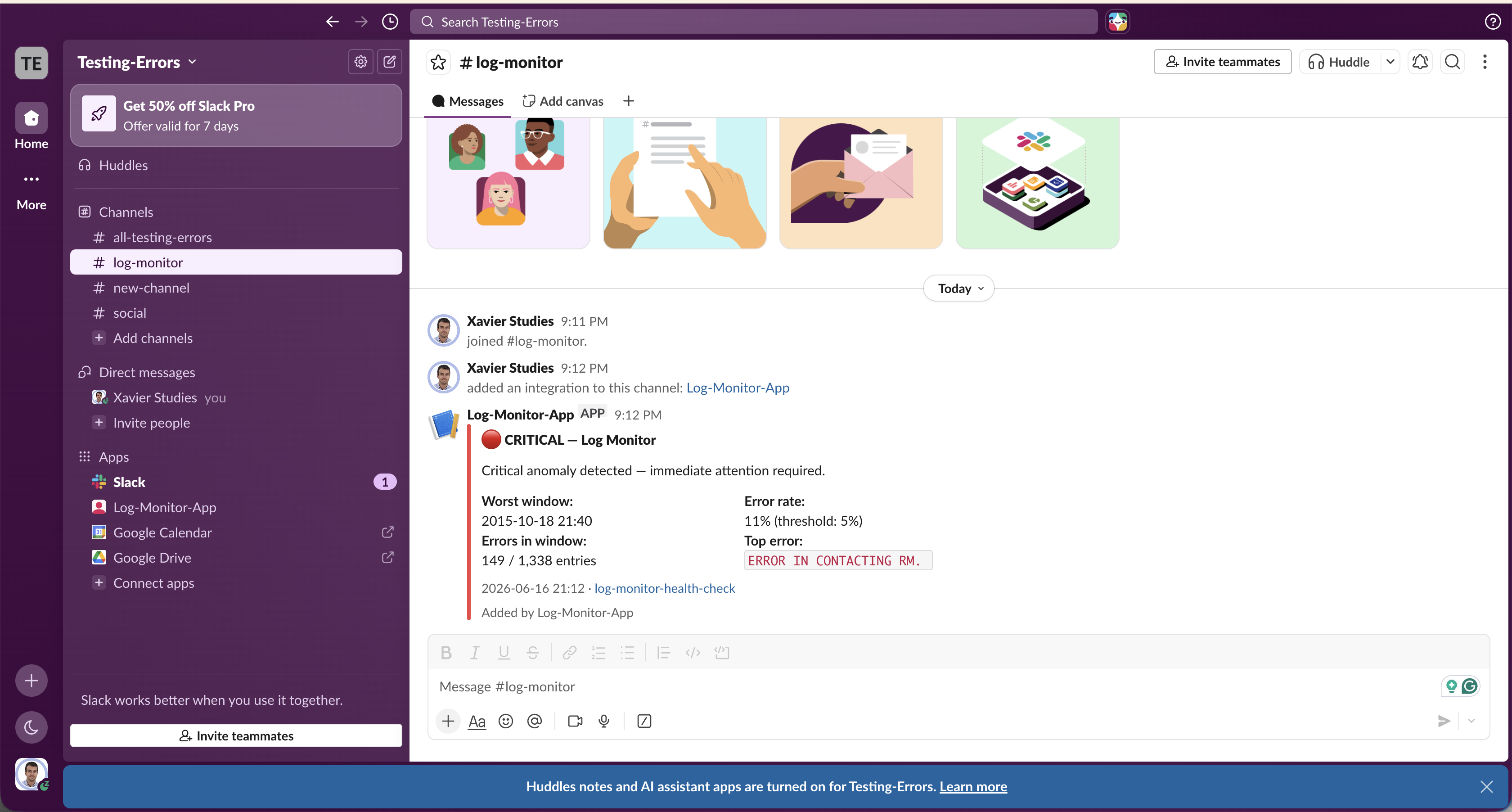Record an audio clip with microphone
This screenshot has height=812, width=1512.
tap(604, 721)
